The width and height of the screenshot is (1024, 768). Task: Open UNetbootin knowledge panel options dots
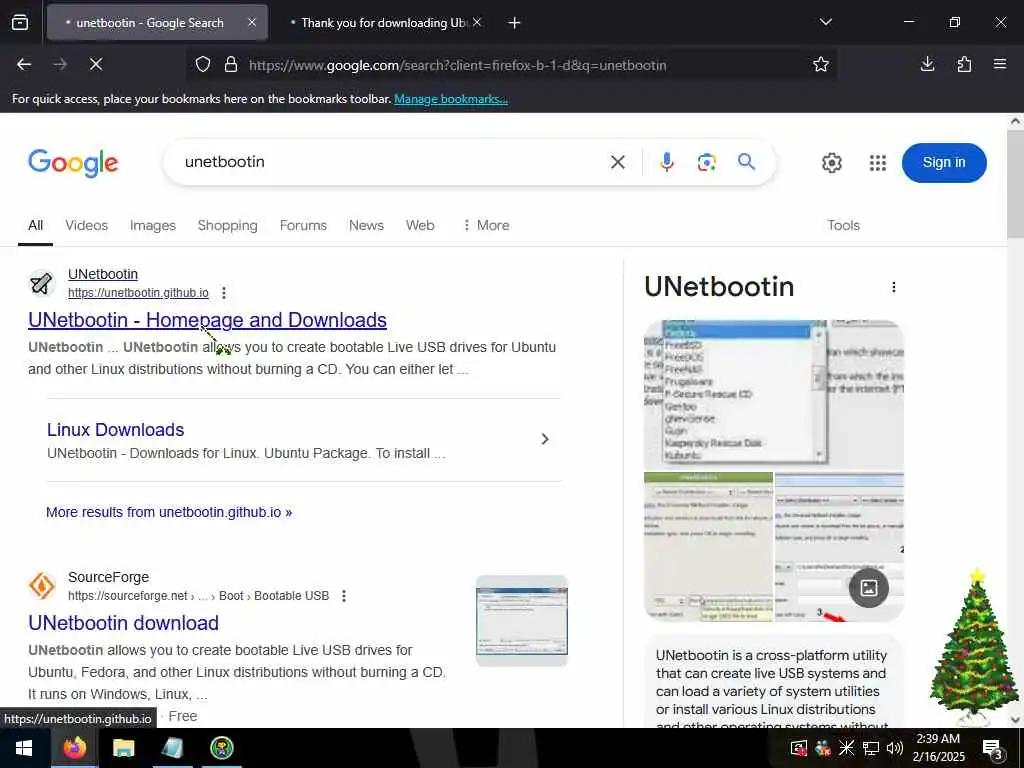point(893,287)
